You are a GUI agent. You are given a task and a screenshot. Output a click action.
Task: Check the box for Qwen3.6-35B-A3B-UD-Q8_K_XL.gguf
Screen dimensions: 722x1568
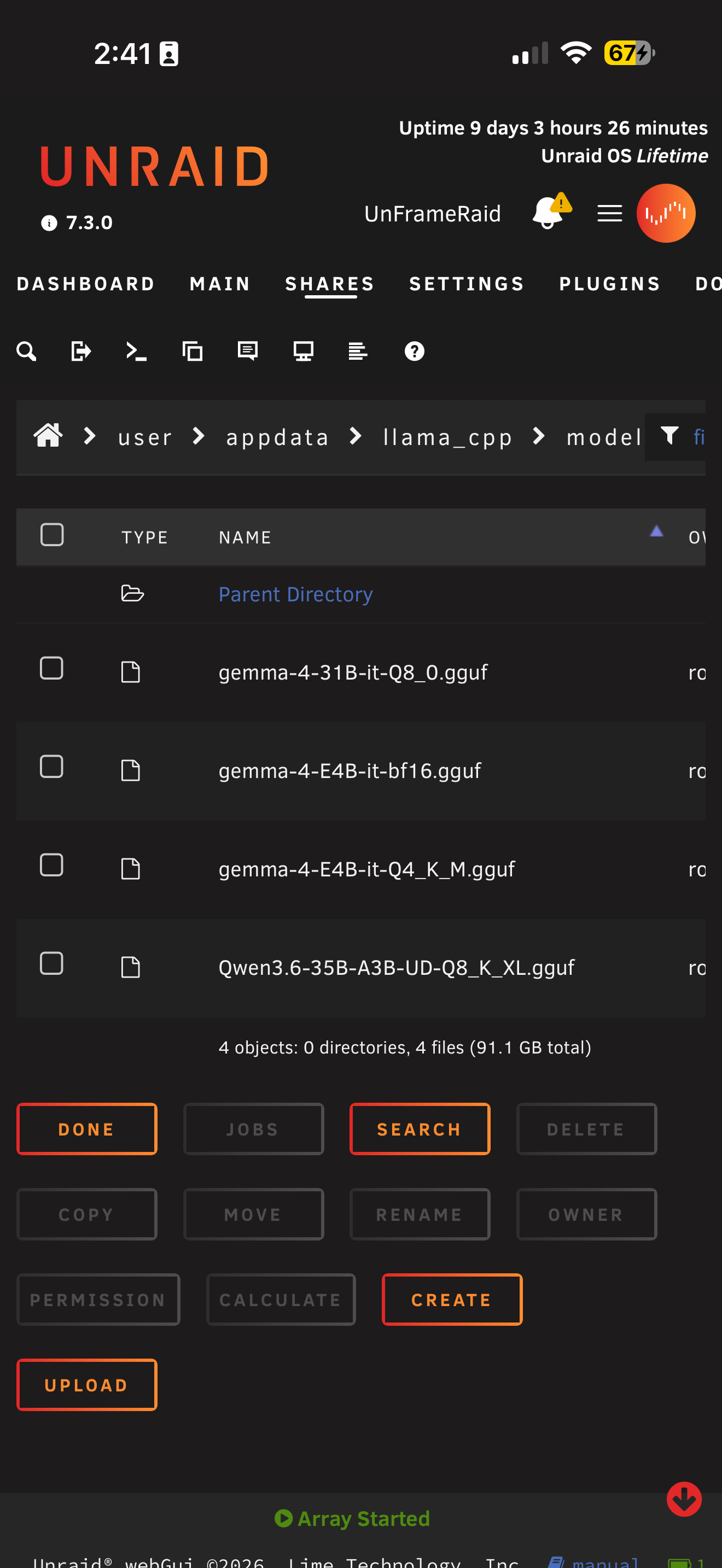pos(52,963)
